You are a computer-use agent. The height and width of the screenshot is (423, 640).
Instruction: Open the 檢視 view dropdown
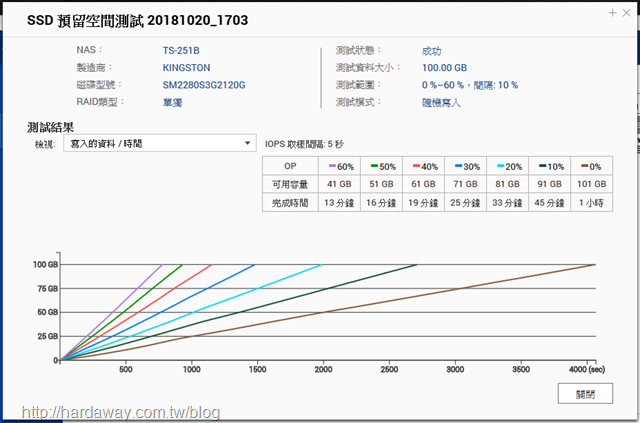pos(160,143)
